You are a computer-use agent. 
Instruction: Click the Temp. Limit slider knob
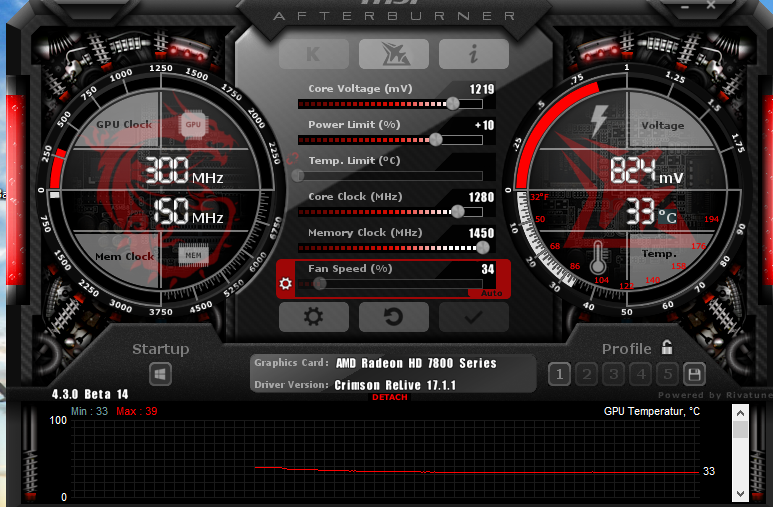[298, 176]
